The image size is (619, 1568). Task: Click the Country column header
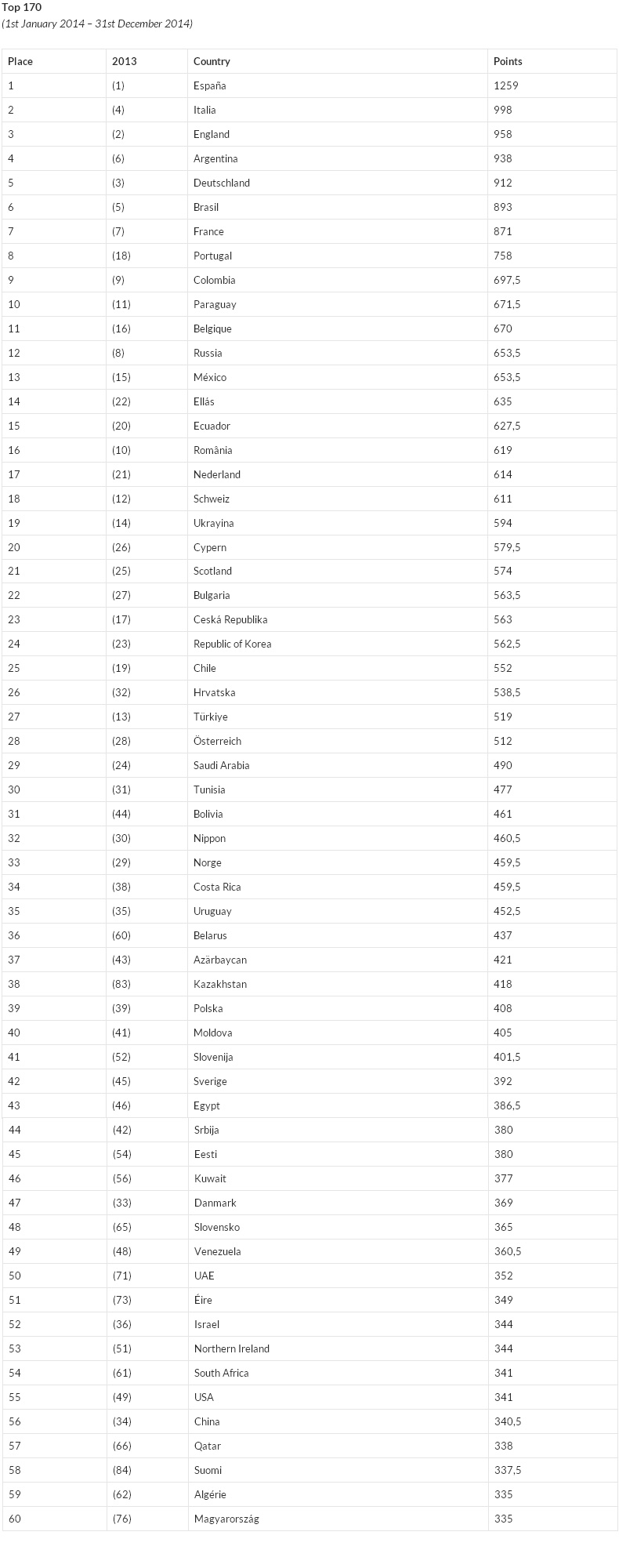tap(212, 61)
